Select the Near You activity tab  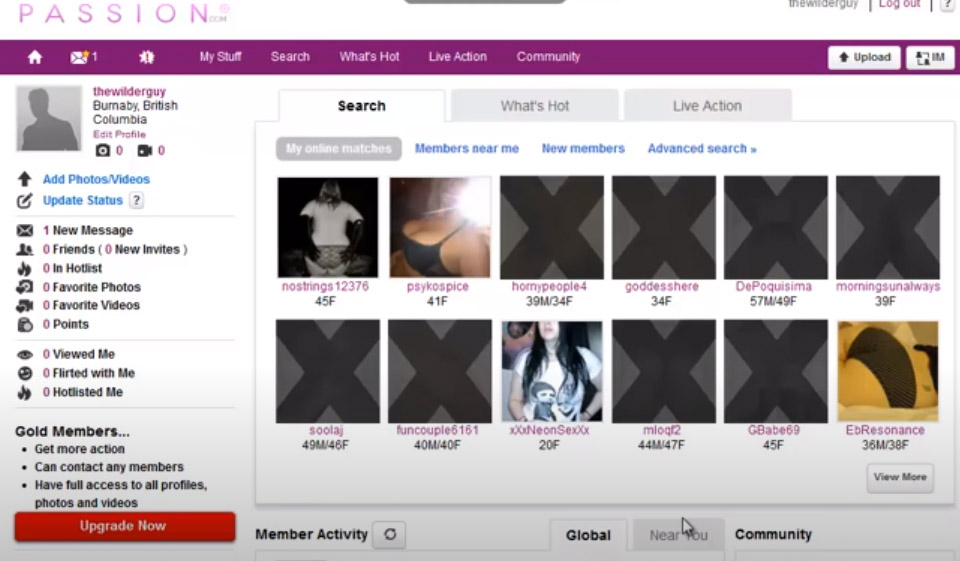click(x=677, y=535)
